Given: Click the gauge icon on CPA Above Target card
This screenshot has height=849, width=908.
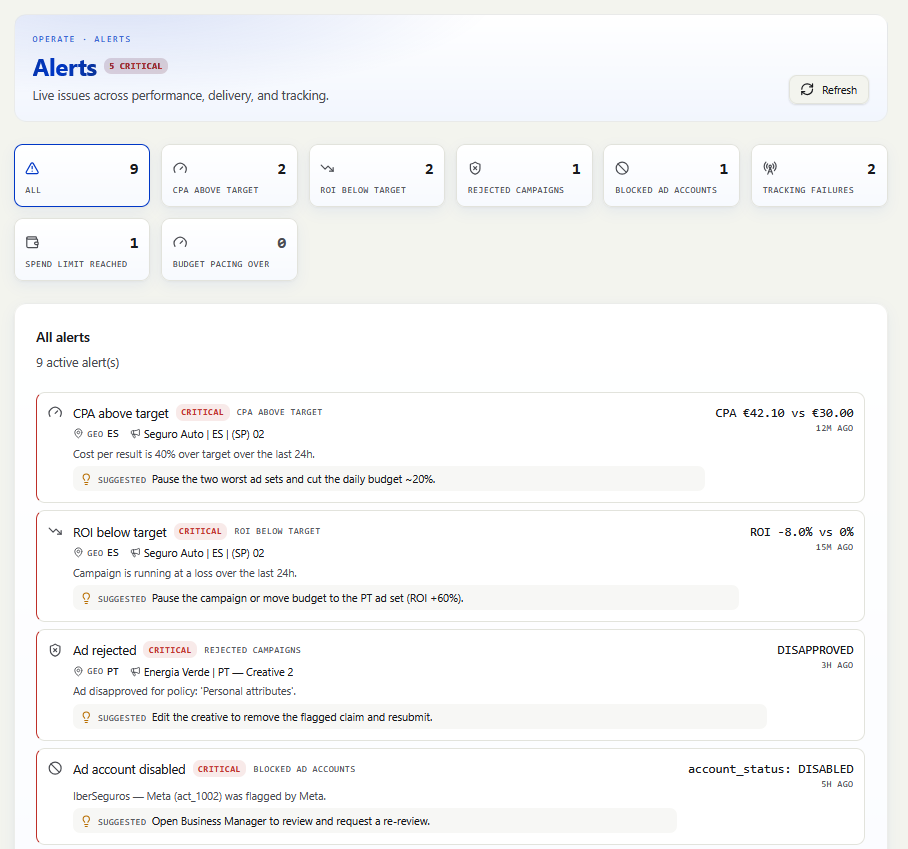Looking at the screenshot, I should [180, 169].
